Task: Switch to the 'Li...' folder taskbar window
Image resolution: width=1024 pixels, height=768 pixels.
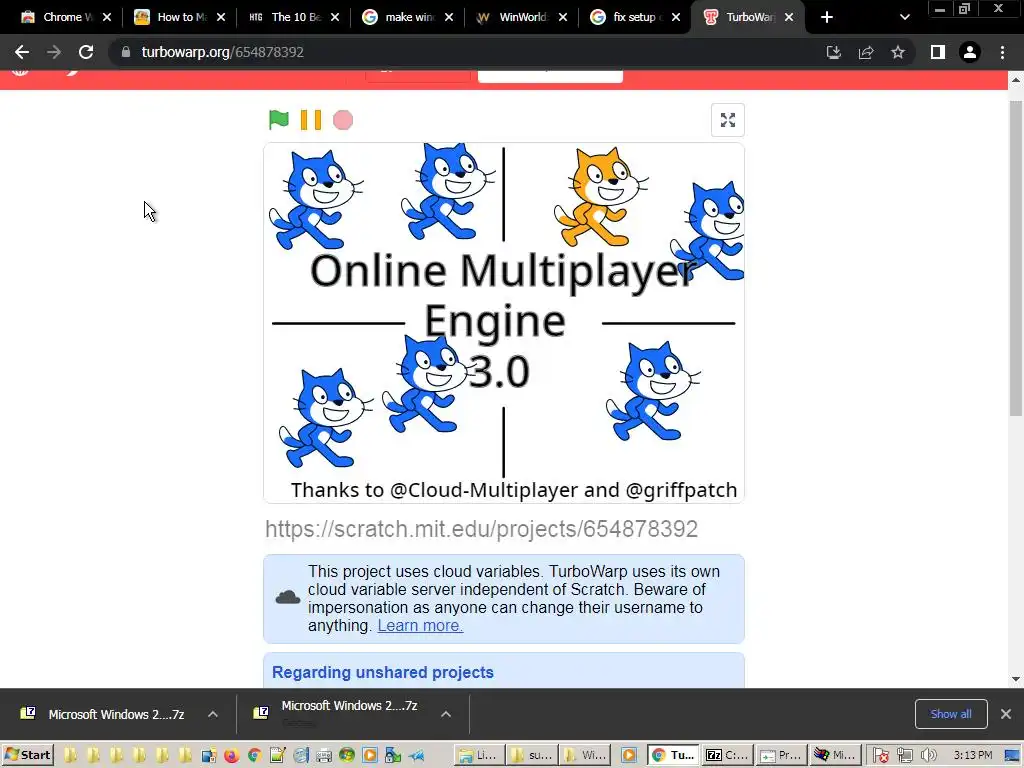Action: [479, 755]
